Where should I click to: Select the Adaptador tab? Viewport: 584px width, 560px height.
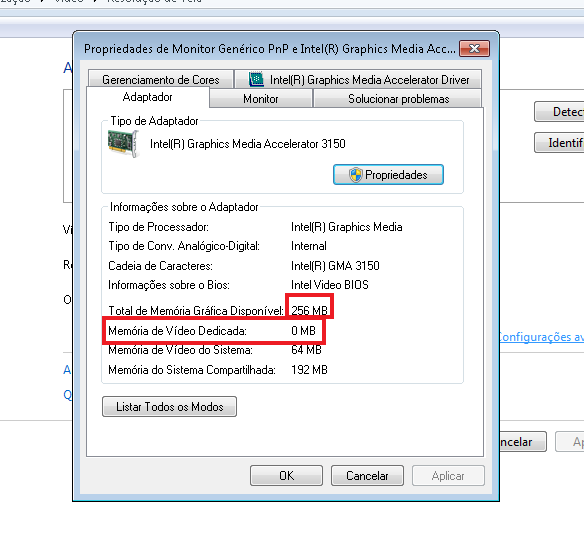click(148, 97)
